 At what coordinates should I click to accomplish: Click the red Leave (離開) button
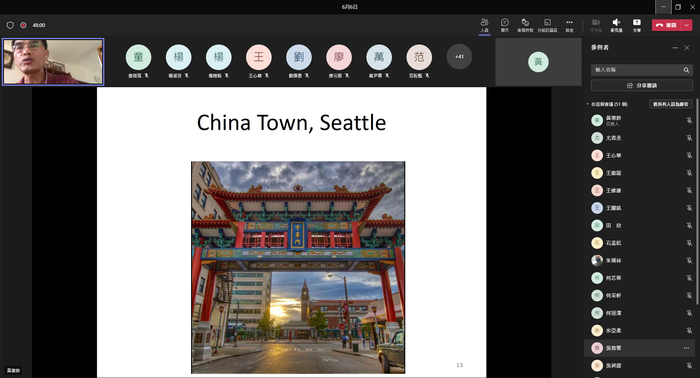tap(667, 25)
